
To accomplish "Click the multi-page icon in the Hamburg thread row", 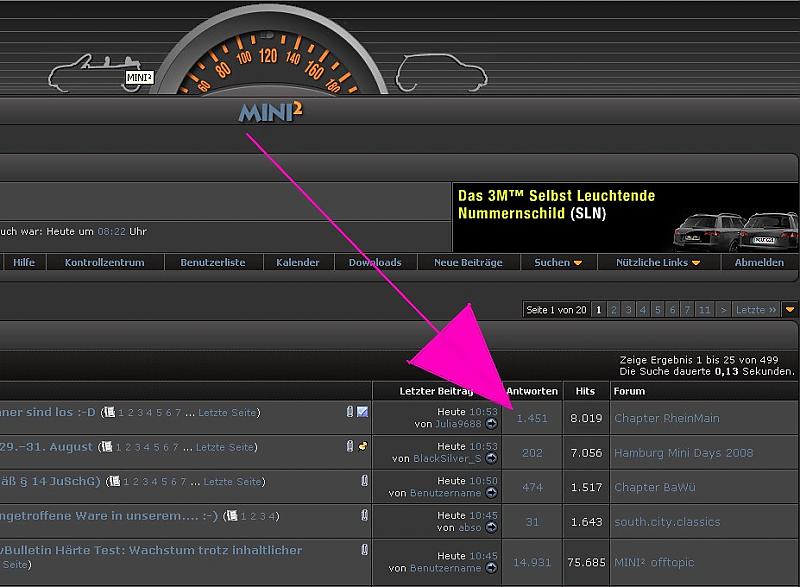I will (108, 447).
